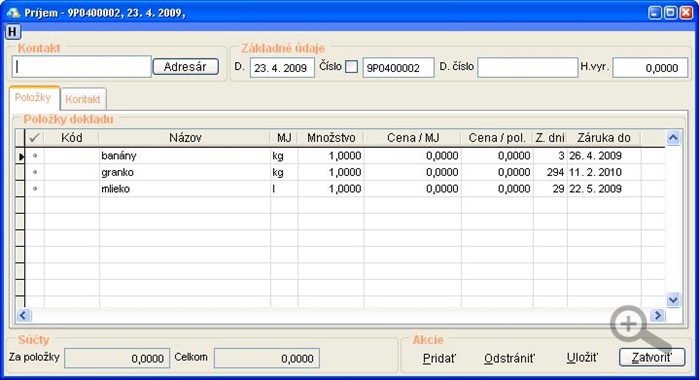Screen dimensions: 699x380
Task: Open the D. date field 23. 4. 2009
Action: [x=282, y=68]
